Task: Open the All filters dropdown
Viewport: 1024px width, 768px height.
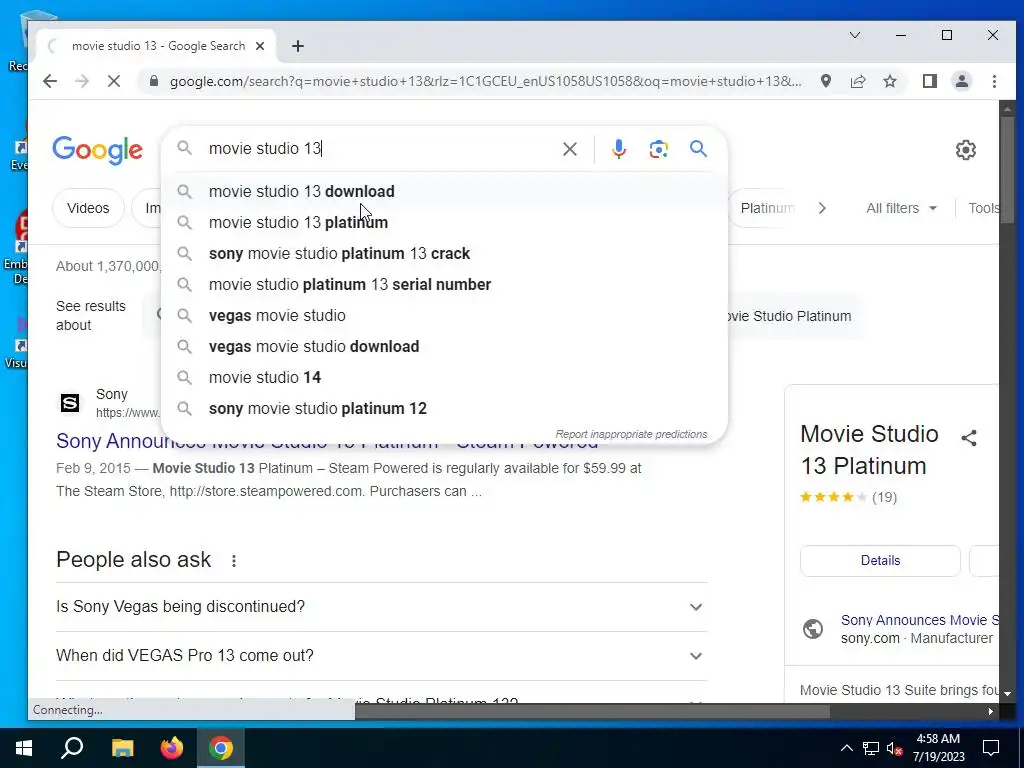Action: pos(901,208)
